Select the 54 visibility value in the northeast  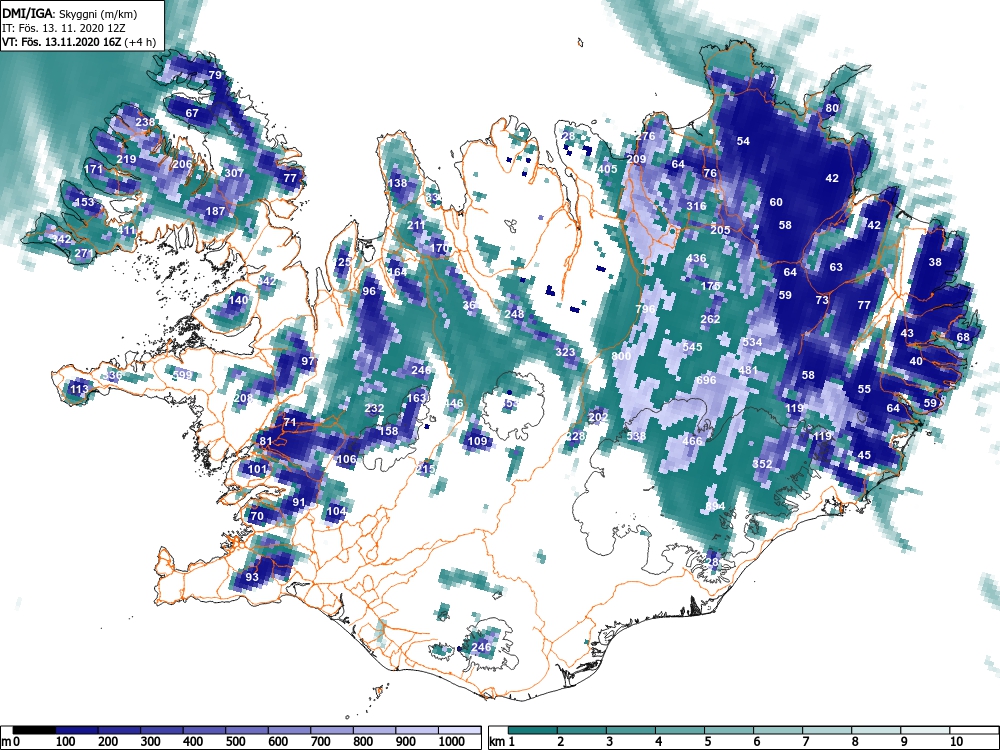pos(743,142)
